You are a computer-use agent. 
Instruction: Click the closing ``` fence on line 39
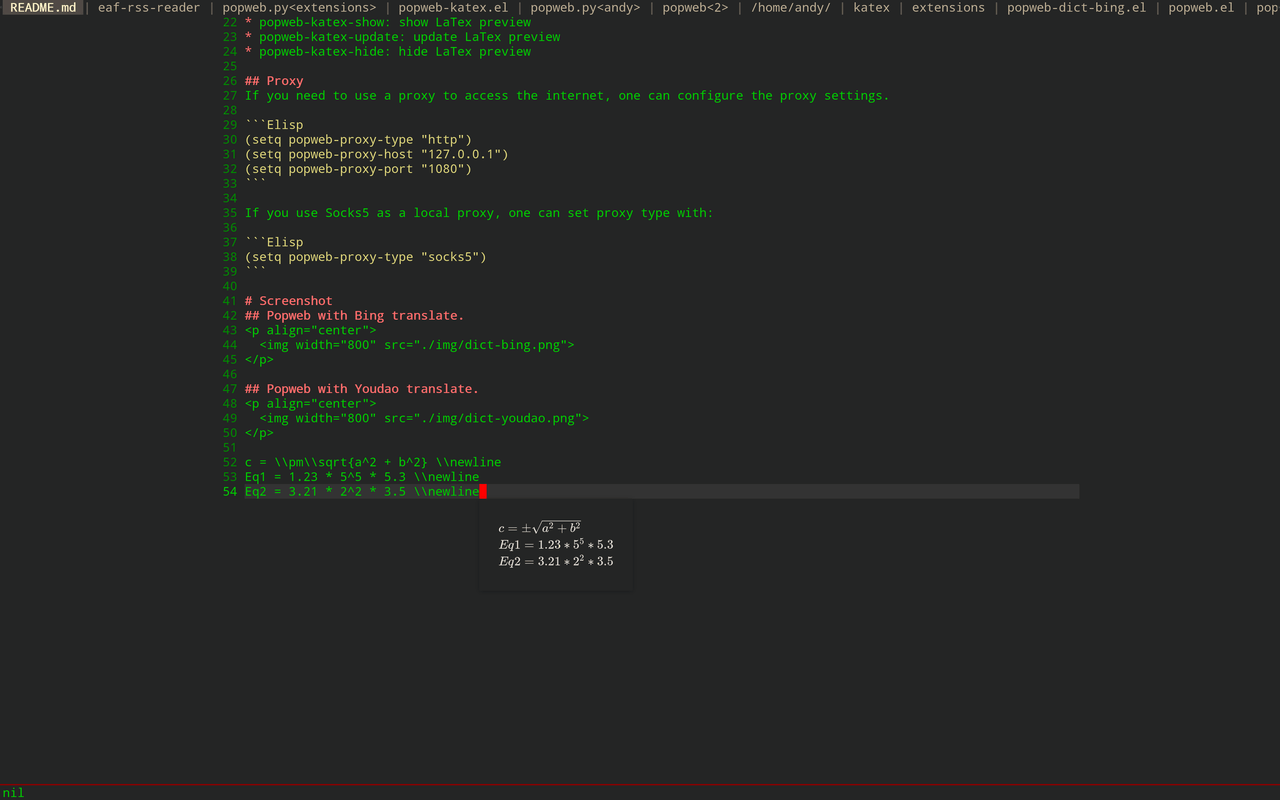coord(256,272)
